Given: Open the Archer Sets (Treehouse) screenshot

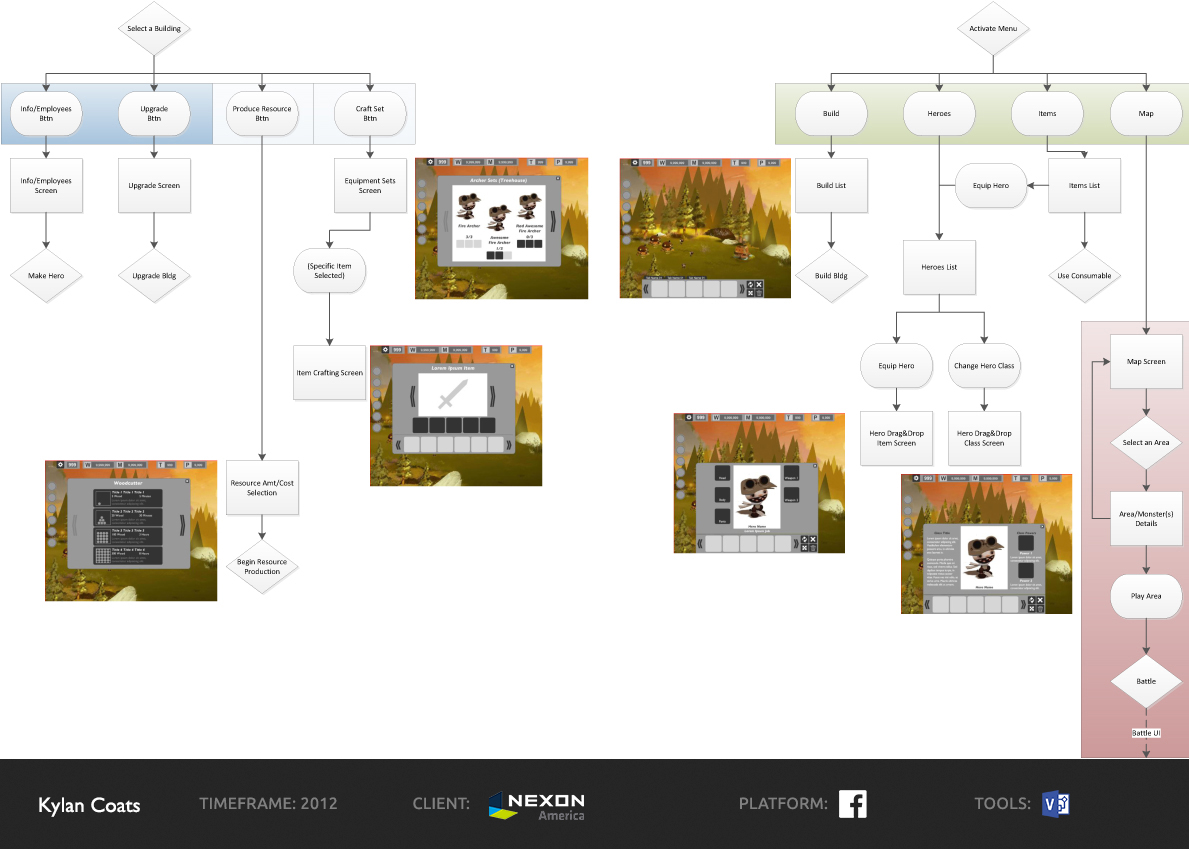Looking at the screenshot, I should coord(501,228).
